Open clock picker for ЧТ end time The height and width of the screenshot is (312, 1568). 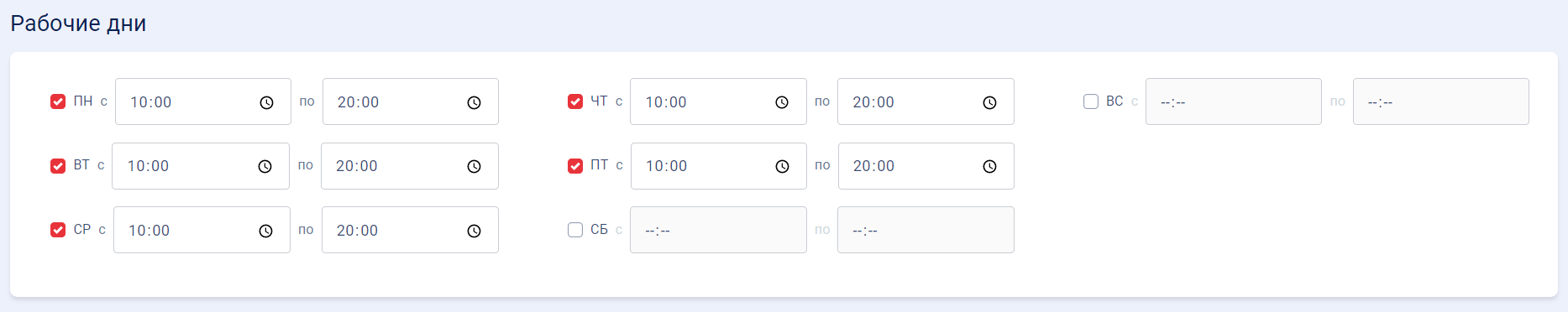click(989, 102)
